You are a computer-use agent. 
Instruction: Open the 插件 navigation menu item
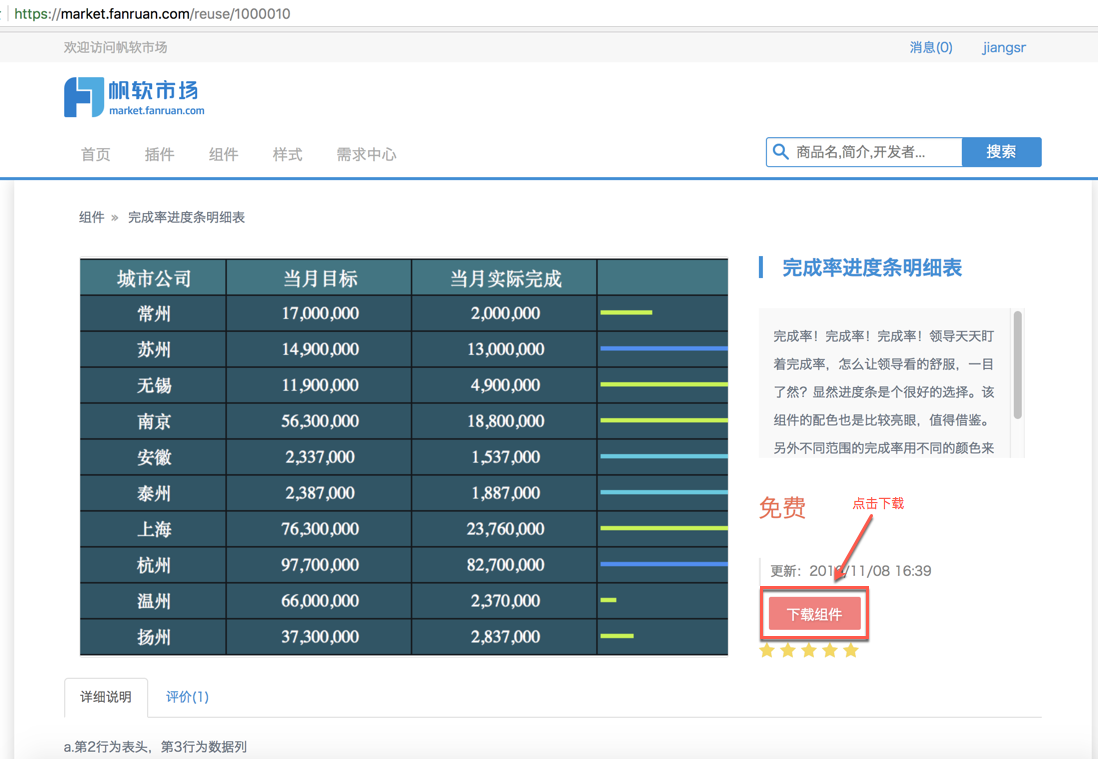pyautogui.click(x=159, y=154)
